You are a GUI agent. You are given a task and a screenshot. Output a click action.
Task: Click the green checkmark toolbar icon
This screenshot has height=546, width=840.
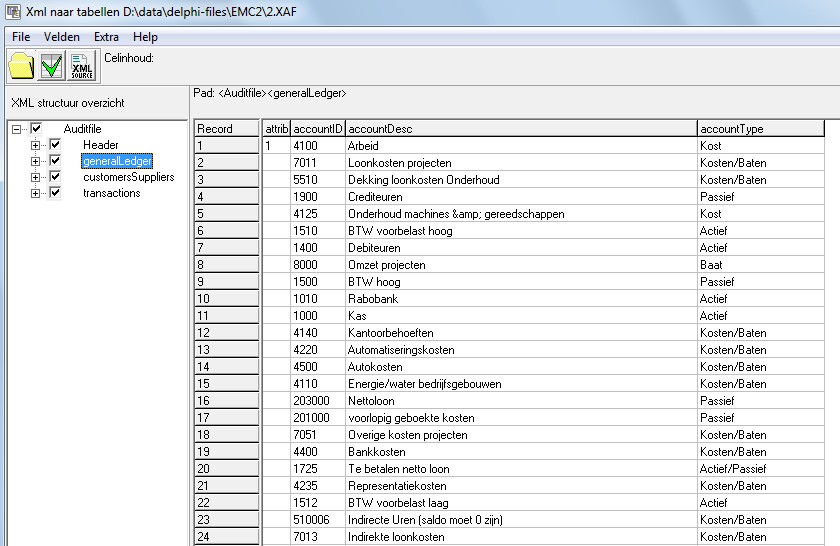[52, 66]
